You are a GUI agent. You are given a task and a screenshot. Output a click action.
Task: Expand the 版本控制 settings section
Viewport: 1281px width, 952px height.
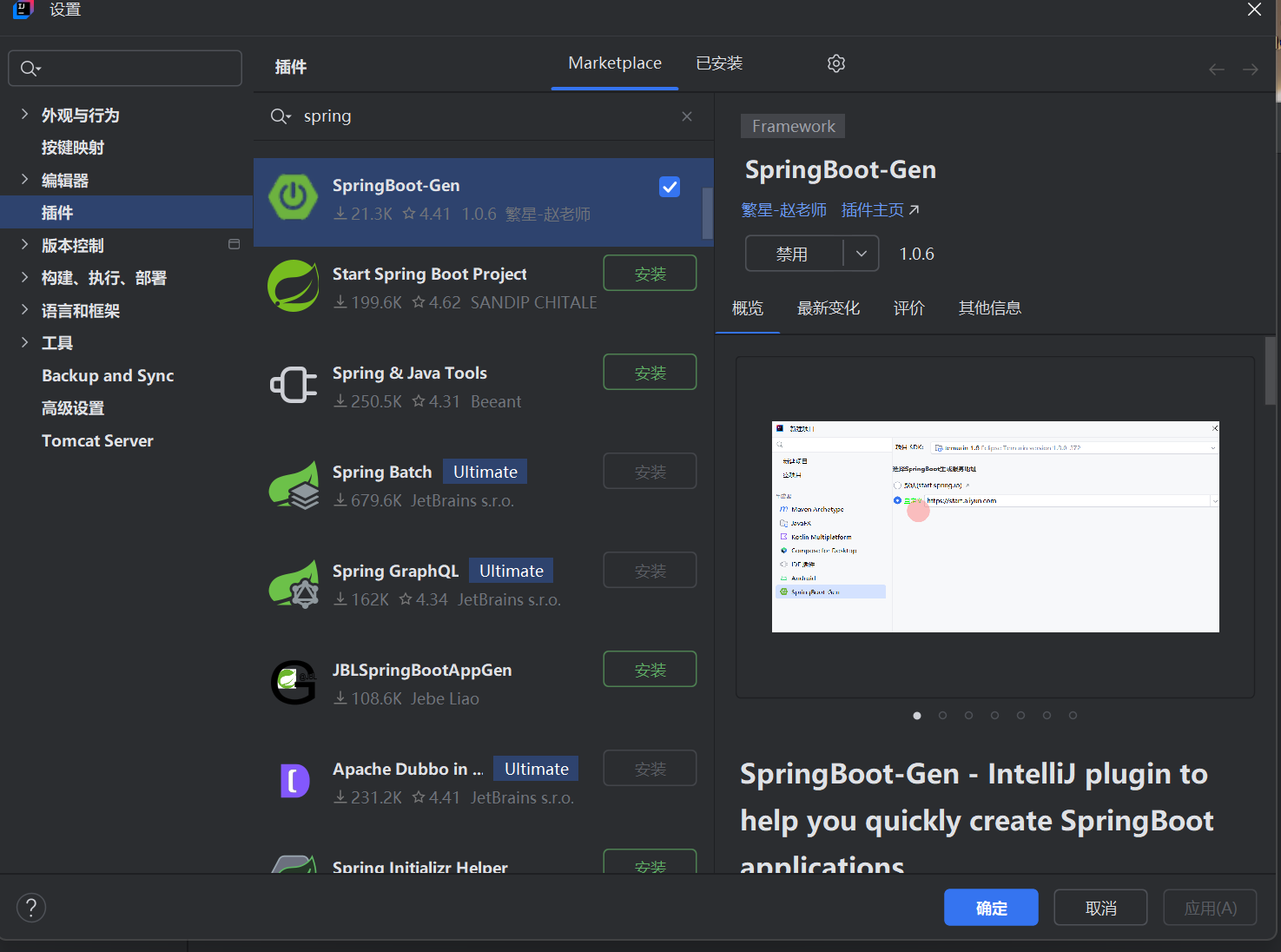(x=24, y=244)
